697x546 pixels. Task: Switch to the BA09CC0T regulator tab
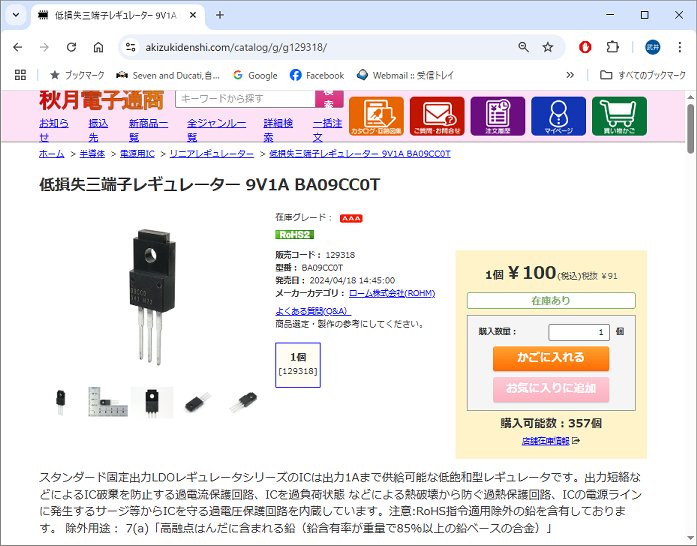tap(115, 16)
